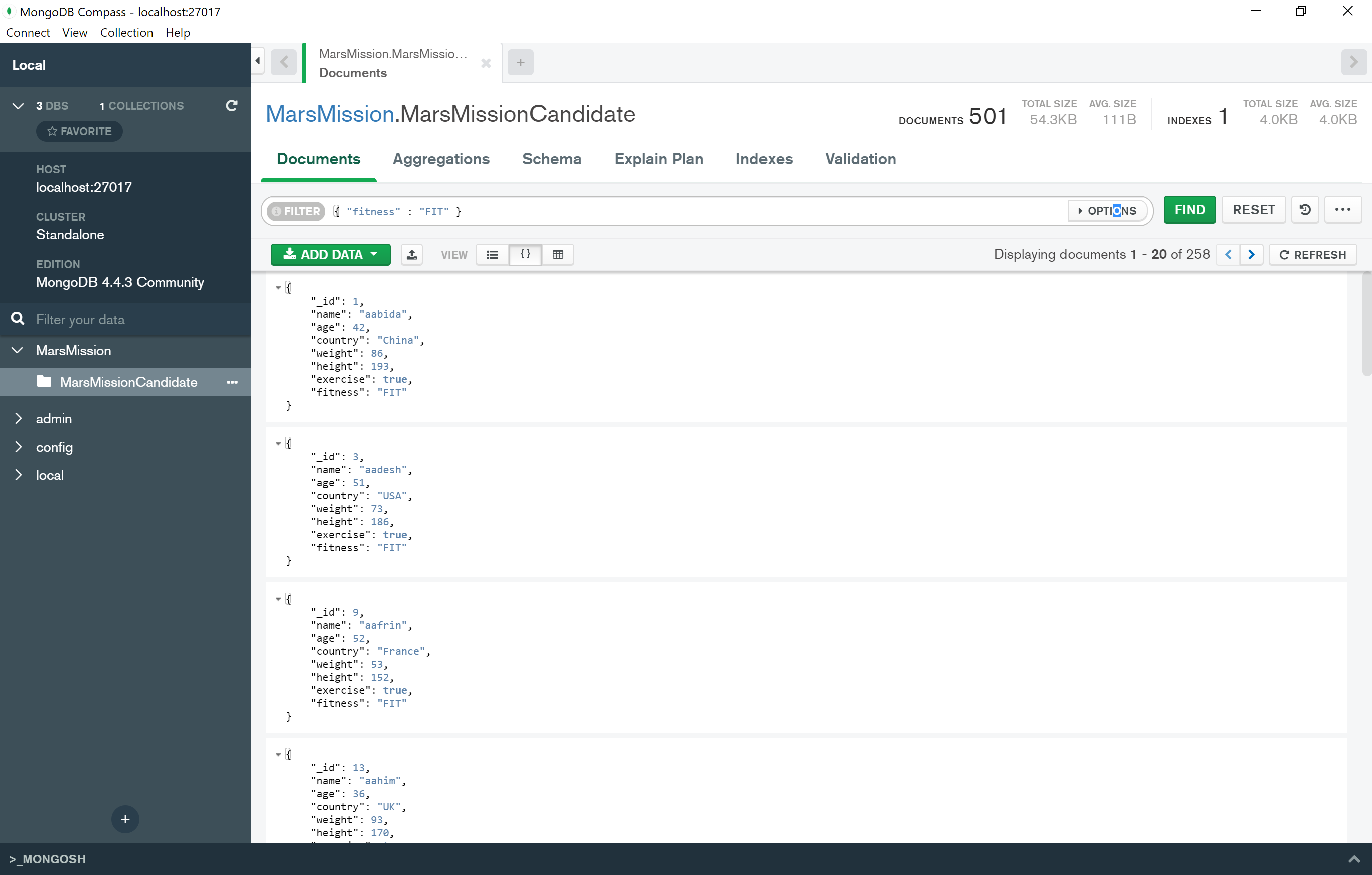Switch documents to table view
The height and width of the screenshot is (875, 1372).
tap(557, 255)
